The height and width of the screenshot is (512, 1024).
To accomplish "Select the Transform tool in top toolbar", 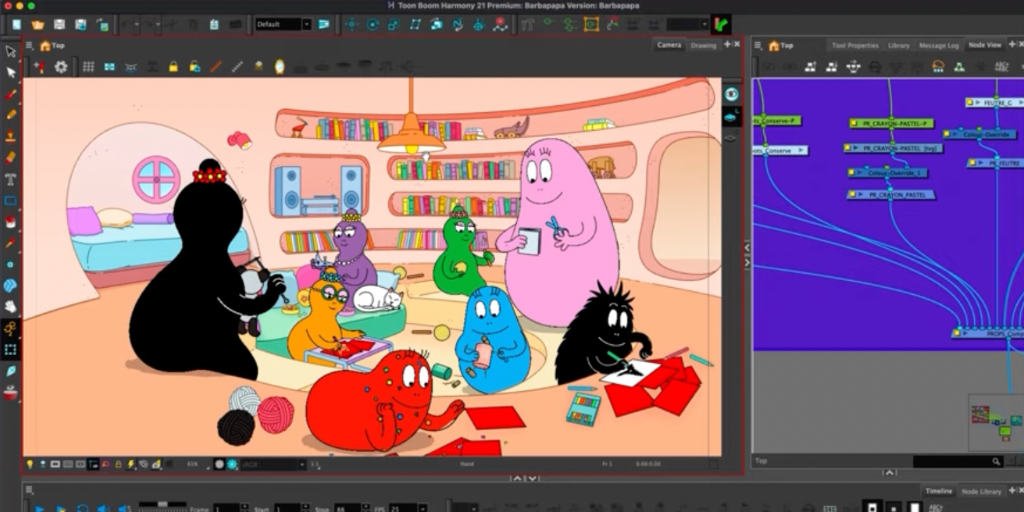I will click(x=351, y=25).
